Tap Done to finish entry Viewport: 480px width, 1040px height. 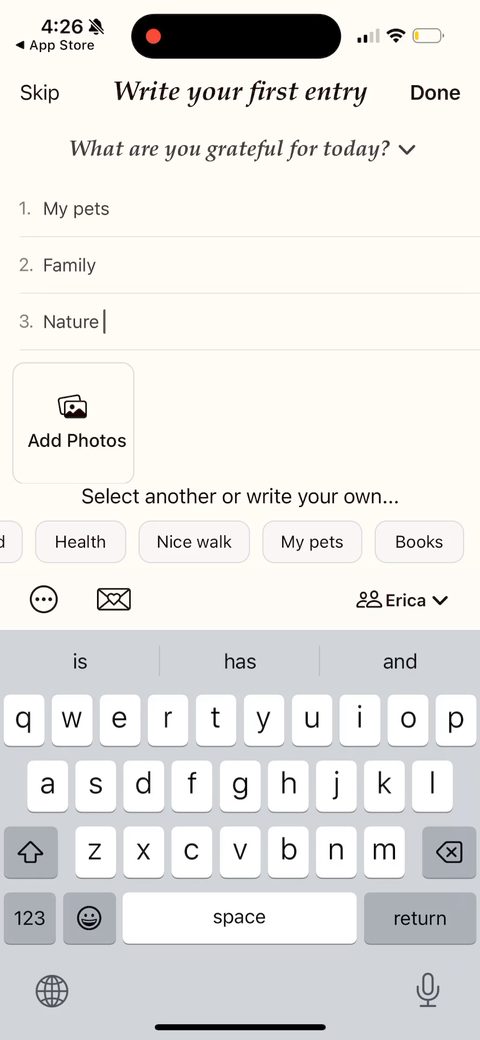point(435,93)
